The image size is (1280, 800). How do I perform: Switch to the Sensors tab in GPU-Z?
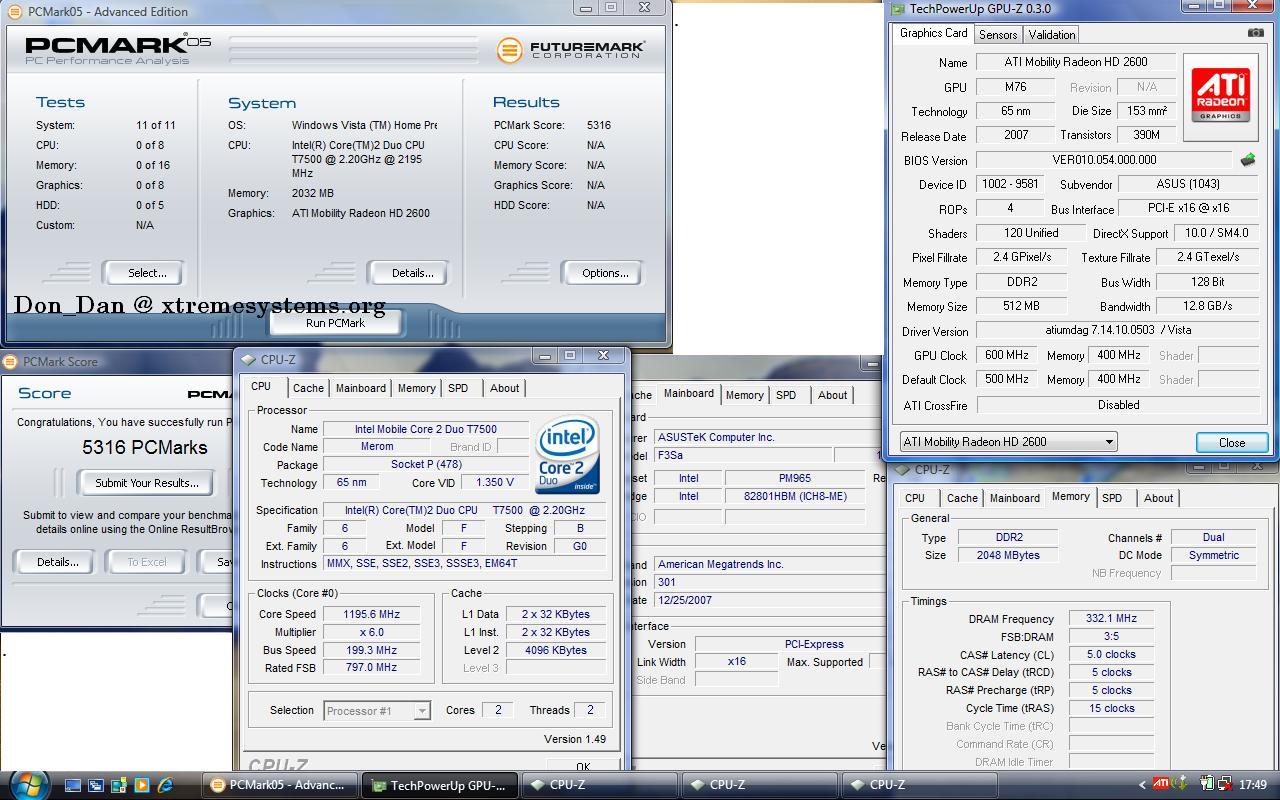(998, 34)
